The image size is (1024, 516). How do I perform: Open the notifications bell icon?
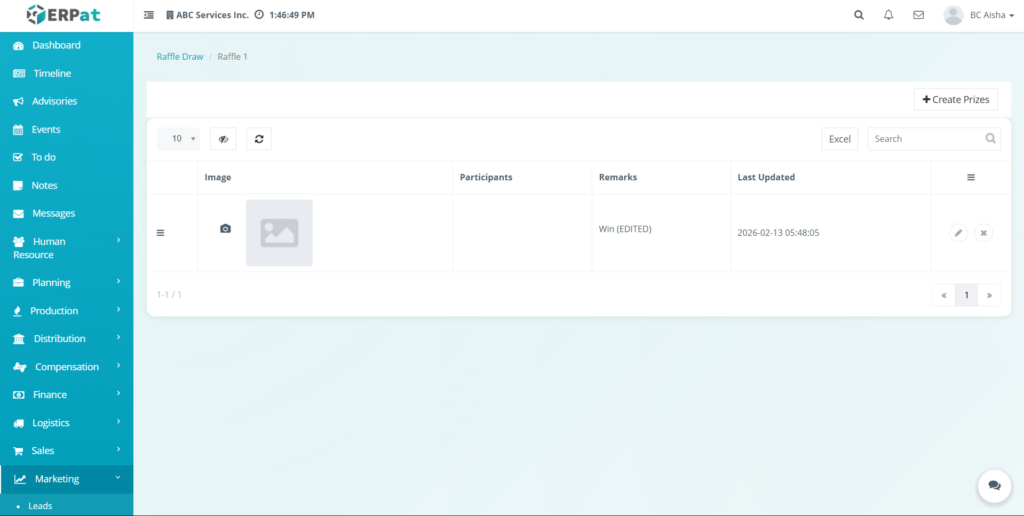coord(888,15)
